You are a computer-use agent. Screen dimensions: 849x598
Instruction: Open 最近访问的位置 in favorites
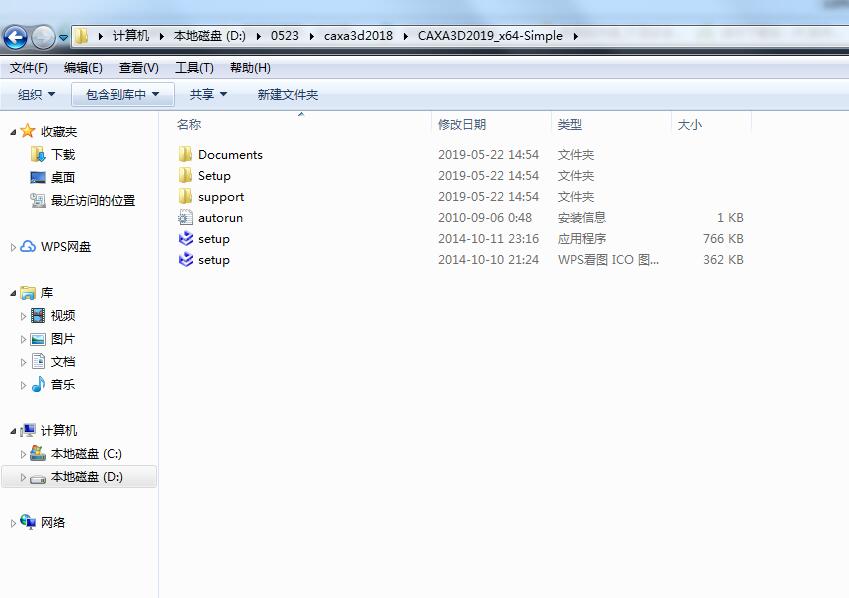tap(93, 201)
